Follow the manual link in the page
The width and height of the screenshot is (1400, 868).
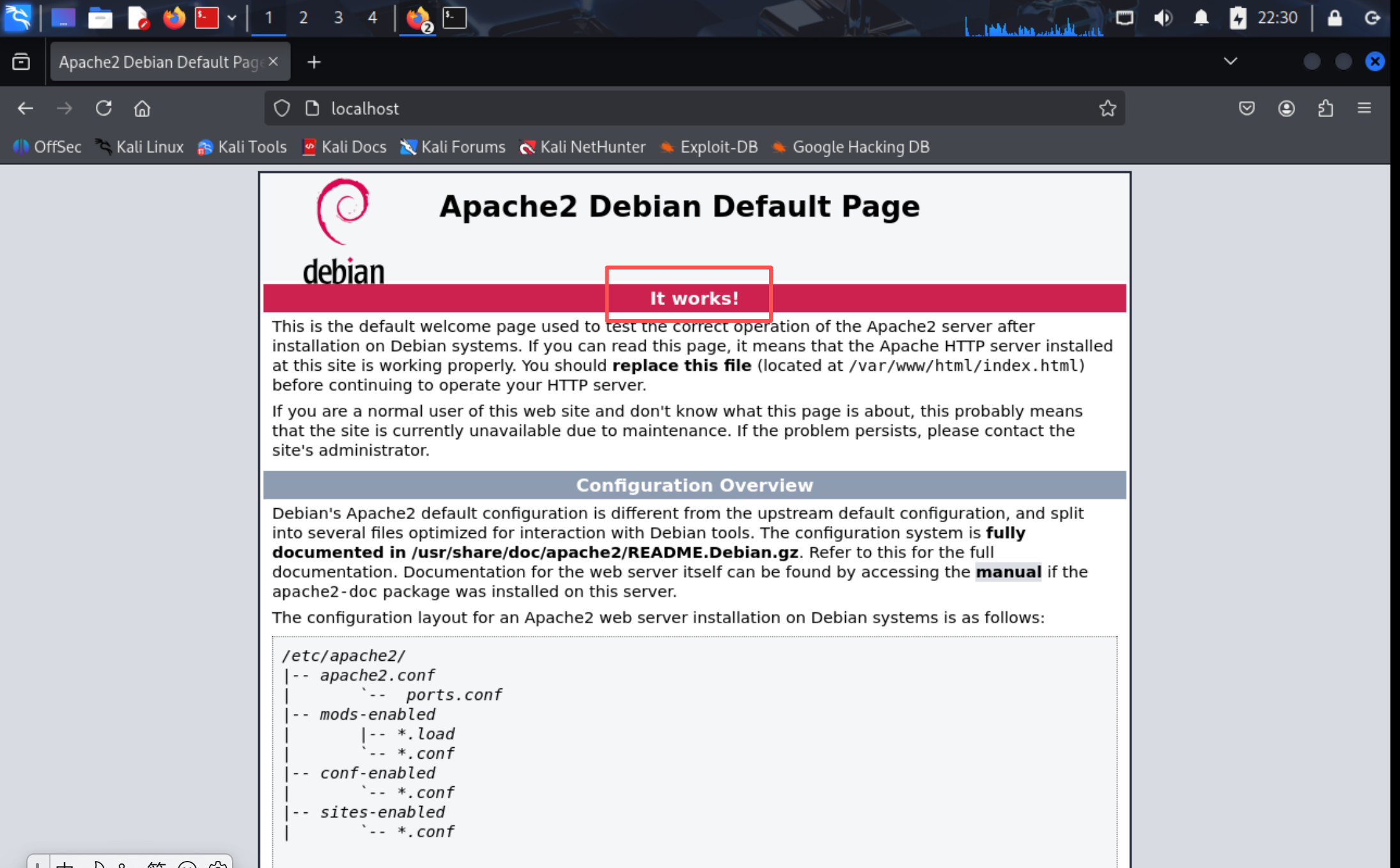pyautogui.click(x=1008, y=572)
